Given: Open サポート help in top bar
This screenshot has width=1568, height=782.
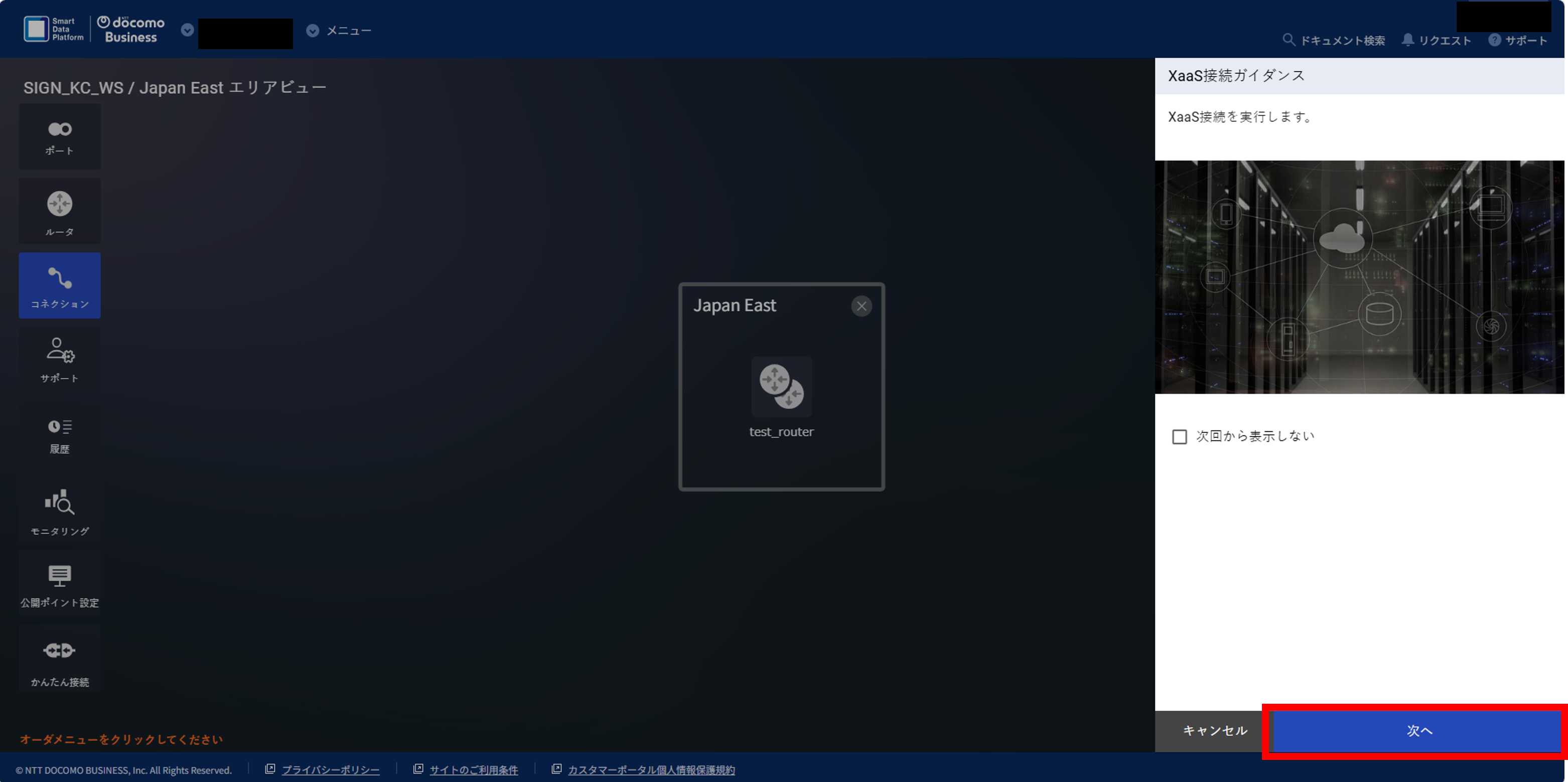Looking at the screenshot, I should click(x=1518, y=40).
